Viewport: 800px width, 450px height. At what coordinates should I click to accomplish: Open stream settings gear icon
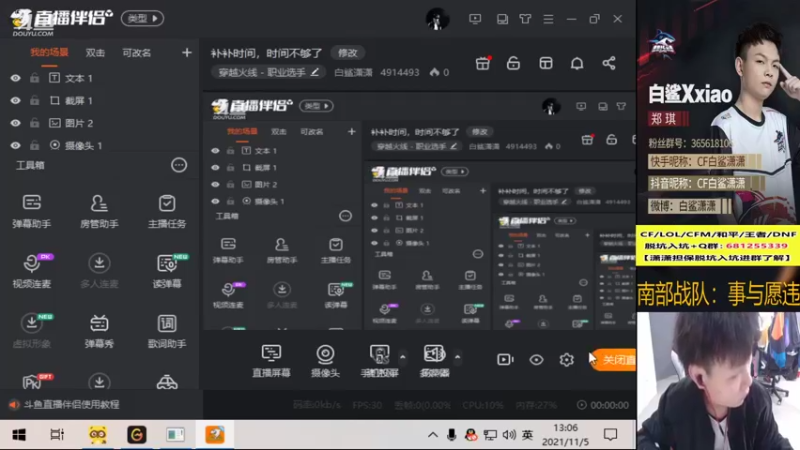[566, 360]
